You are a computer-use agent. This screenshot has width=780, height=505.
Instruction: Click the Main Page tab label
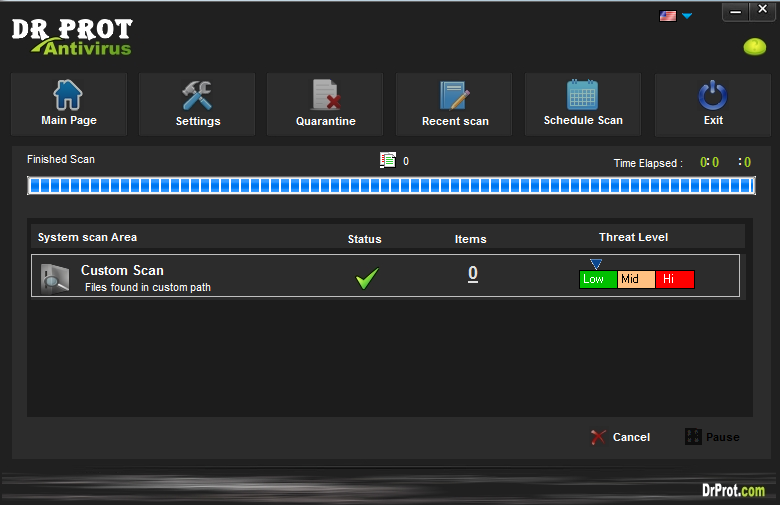(69, 120)
